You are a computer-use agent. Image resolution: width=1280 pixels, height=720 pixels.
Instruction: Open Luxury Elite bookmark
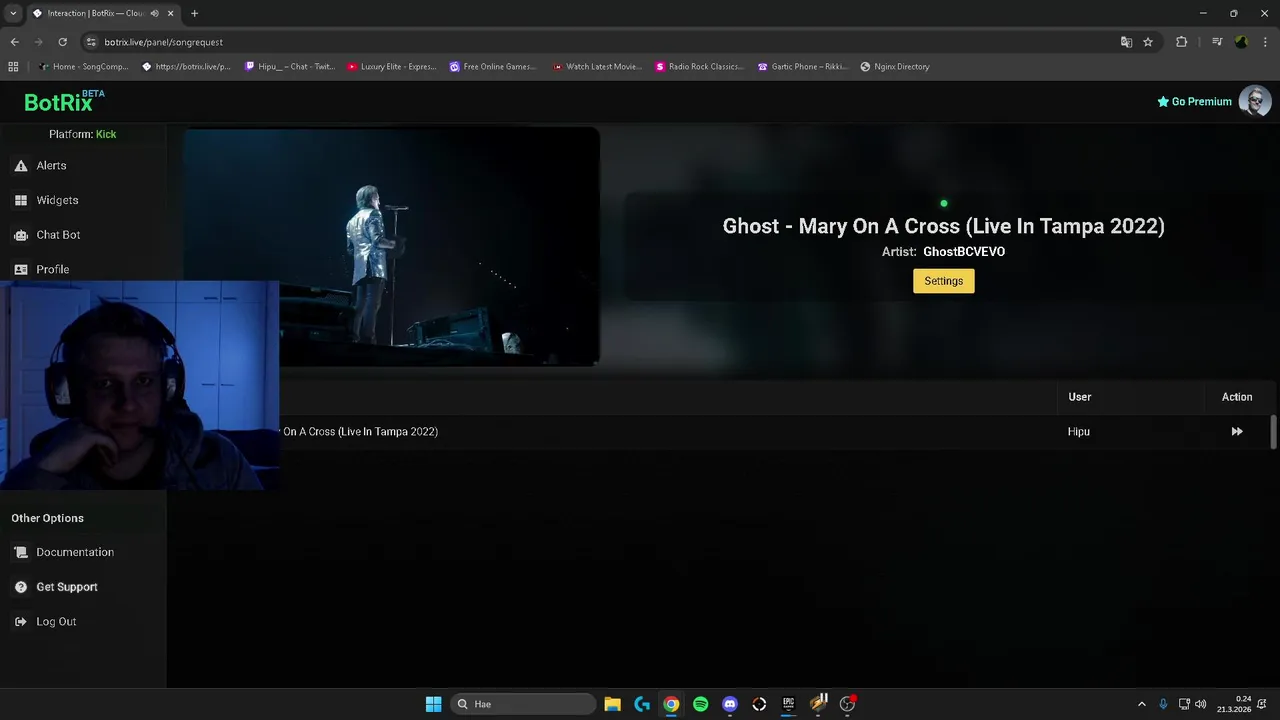392,67
